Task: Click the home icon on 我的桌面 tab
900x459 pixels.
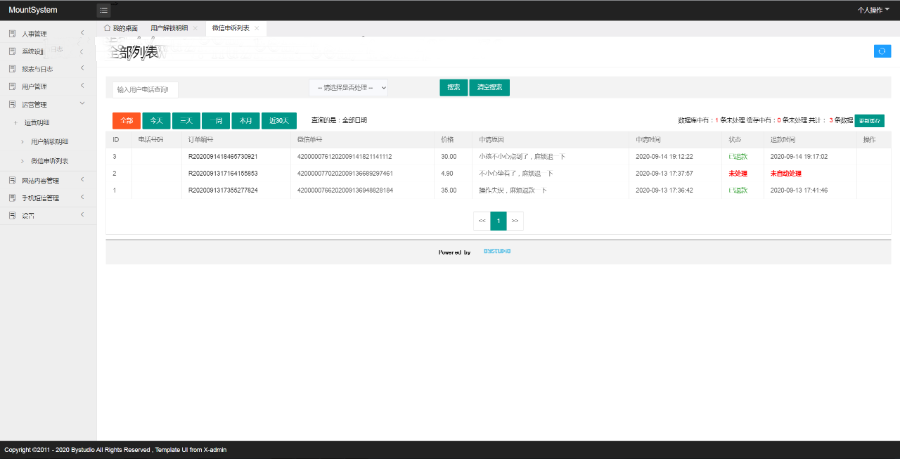Action: click(x=108, y=28)
